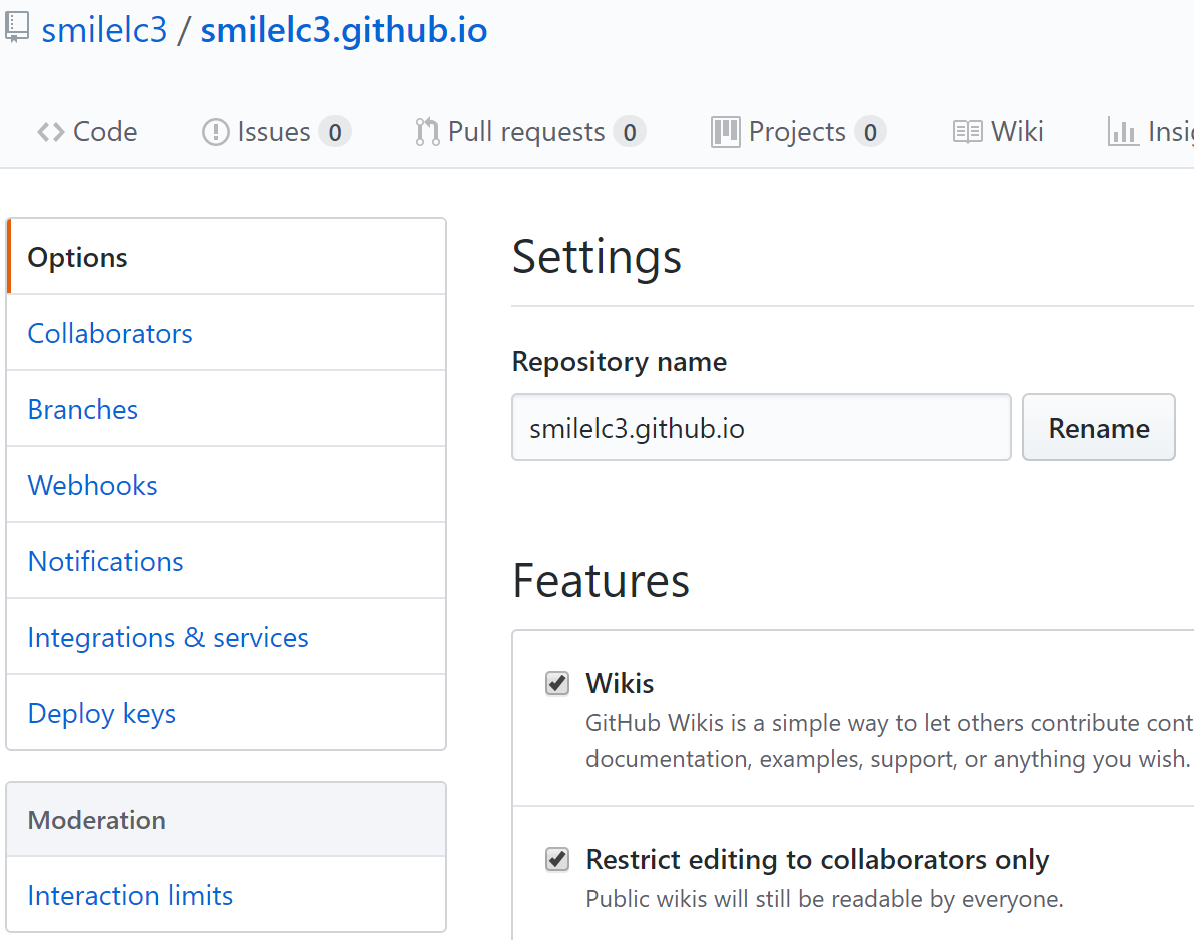Click the Projects board icon
The image size is (1194, 940).
[726, 132]
